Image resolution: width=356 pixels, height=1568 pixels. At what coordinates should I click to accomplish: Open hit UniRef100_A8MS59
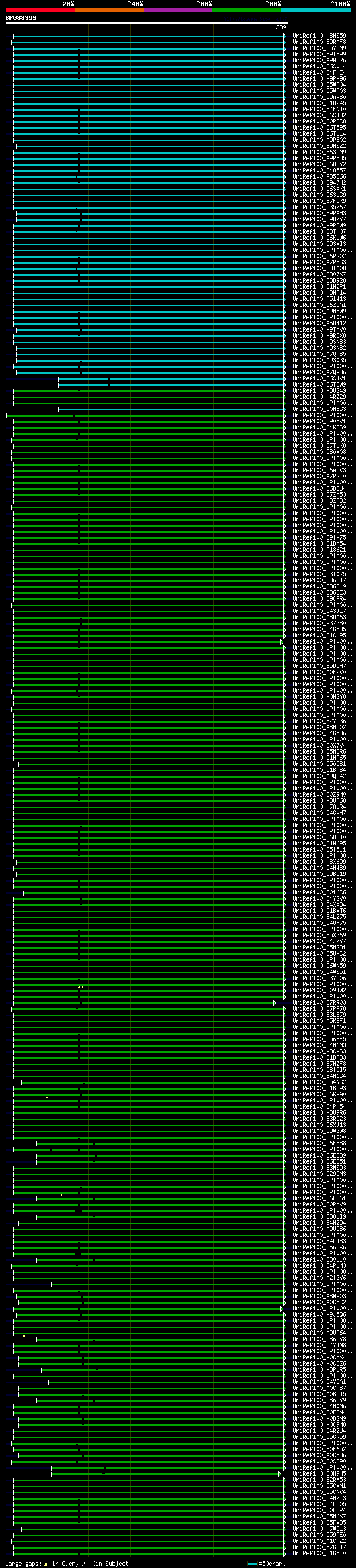click(x=319, y=36)
